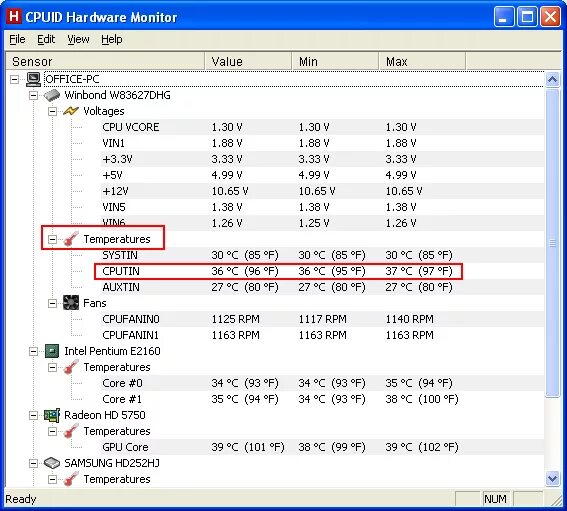
Task: Click the scrollbar down arrow
Action: pos(552,479)
